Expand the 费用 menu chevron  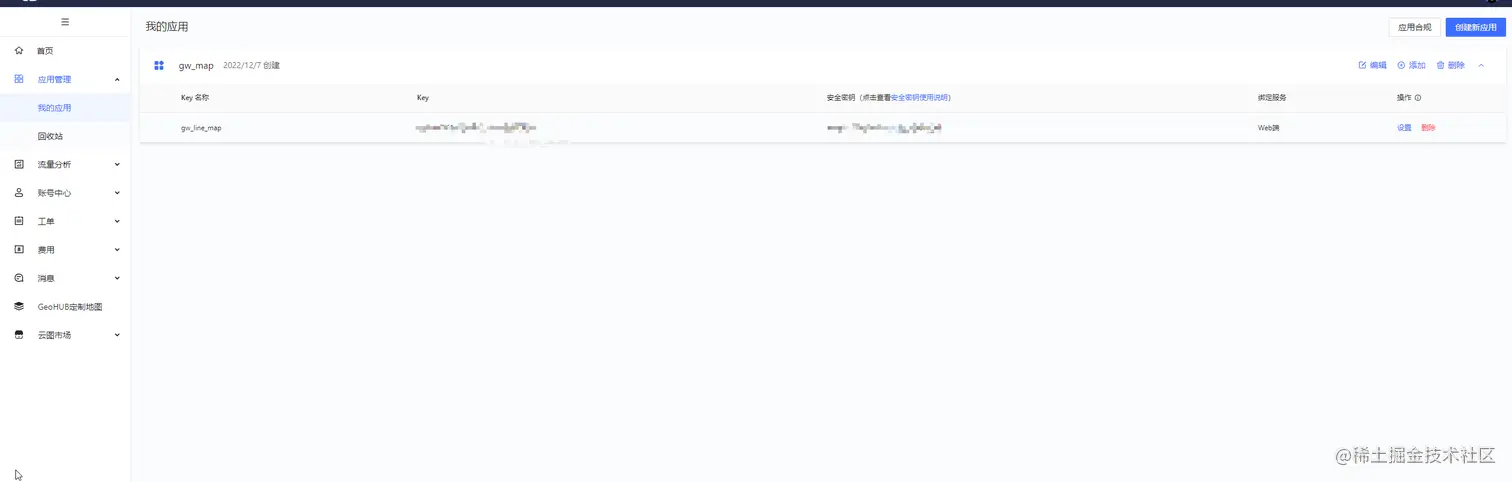point(117,250)
